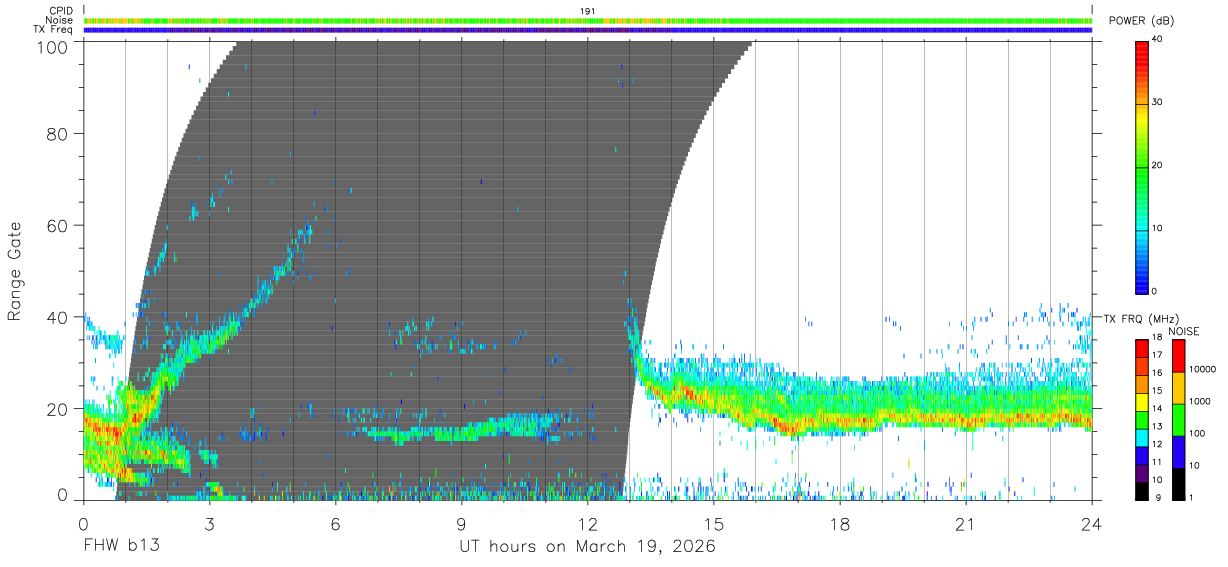Click x-axis tick label 6
This screenshot has height=567, width=1228.
click(335, 524)
